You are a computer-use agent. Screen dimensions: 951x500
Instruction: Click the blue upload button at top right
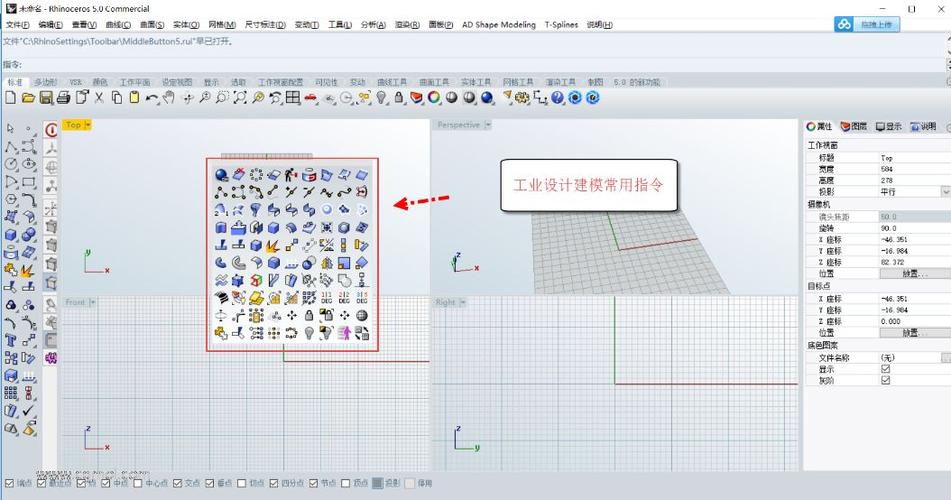(x=867, y=24)
